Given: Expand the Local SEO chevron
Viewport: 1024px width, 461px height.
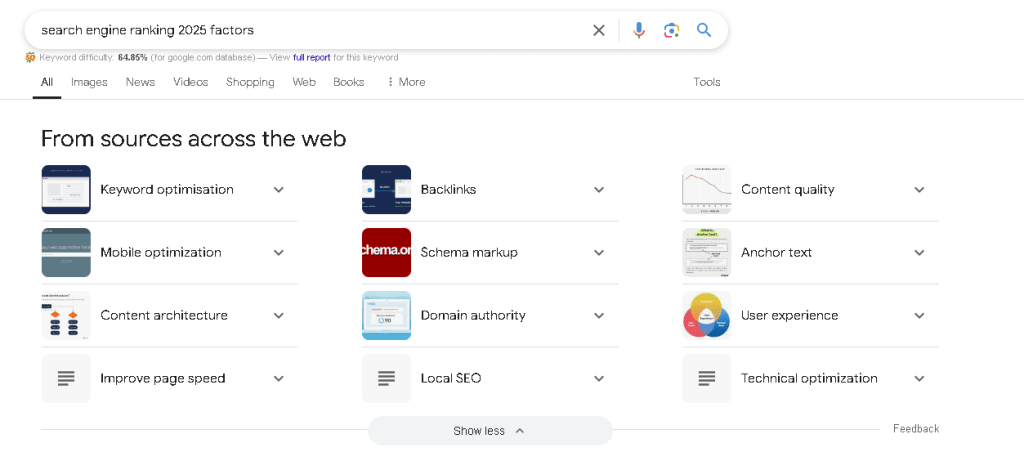Looking at the screenshot, I should (x=599, y=378).
